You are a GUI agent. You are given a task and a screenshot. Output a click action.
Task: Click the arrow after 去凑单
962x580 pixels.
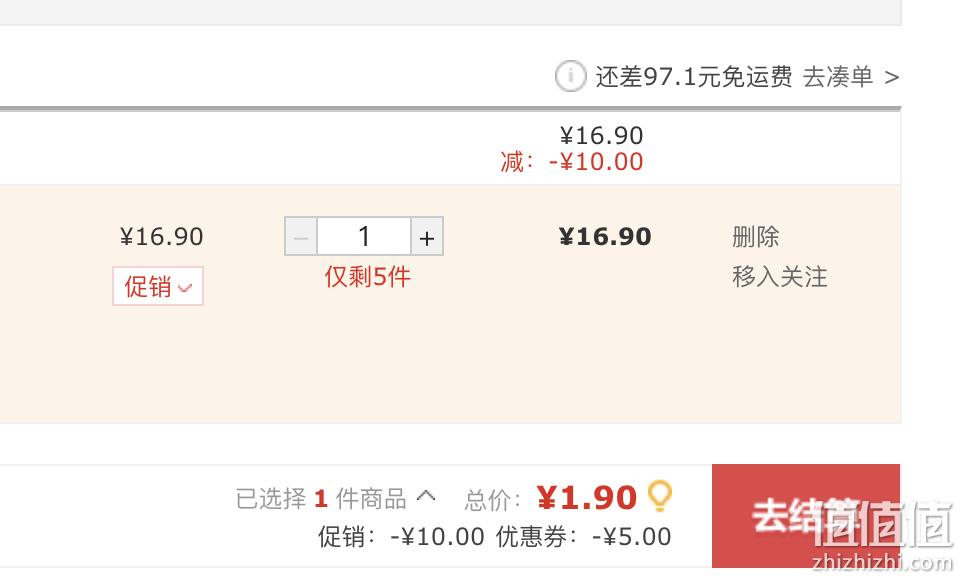click(892, 78)
